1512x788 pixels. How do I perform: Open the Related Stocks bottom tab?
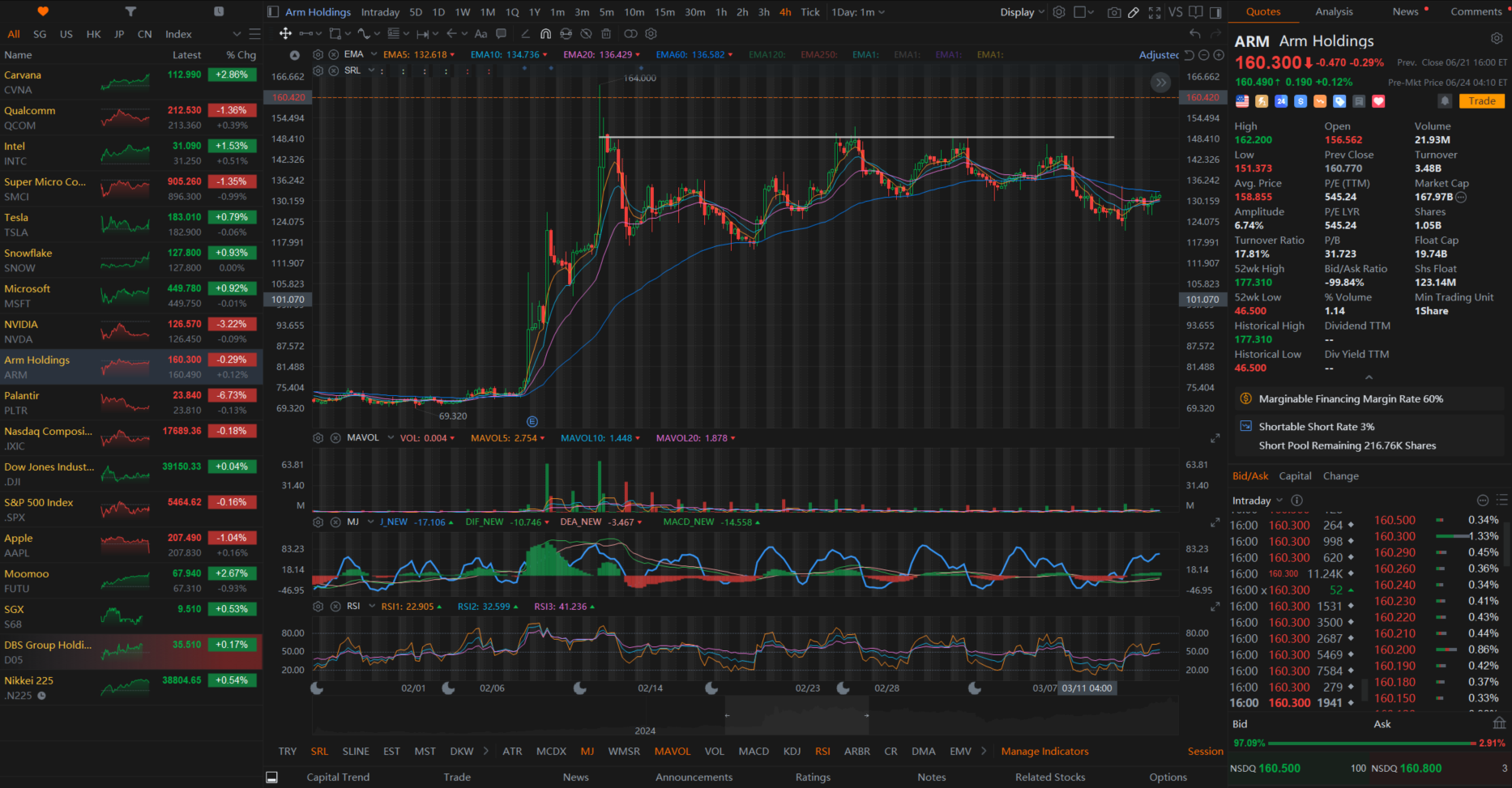tap(1050, 777)
